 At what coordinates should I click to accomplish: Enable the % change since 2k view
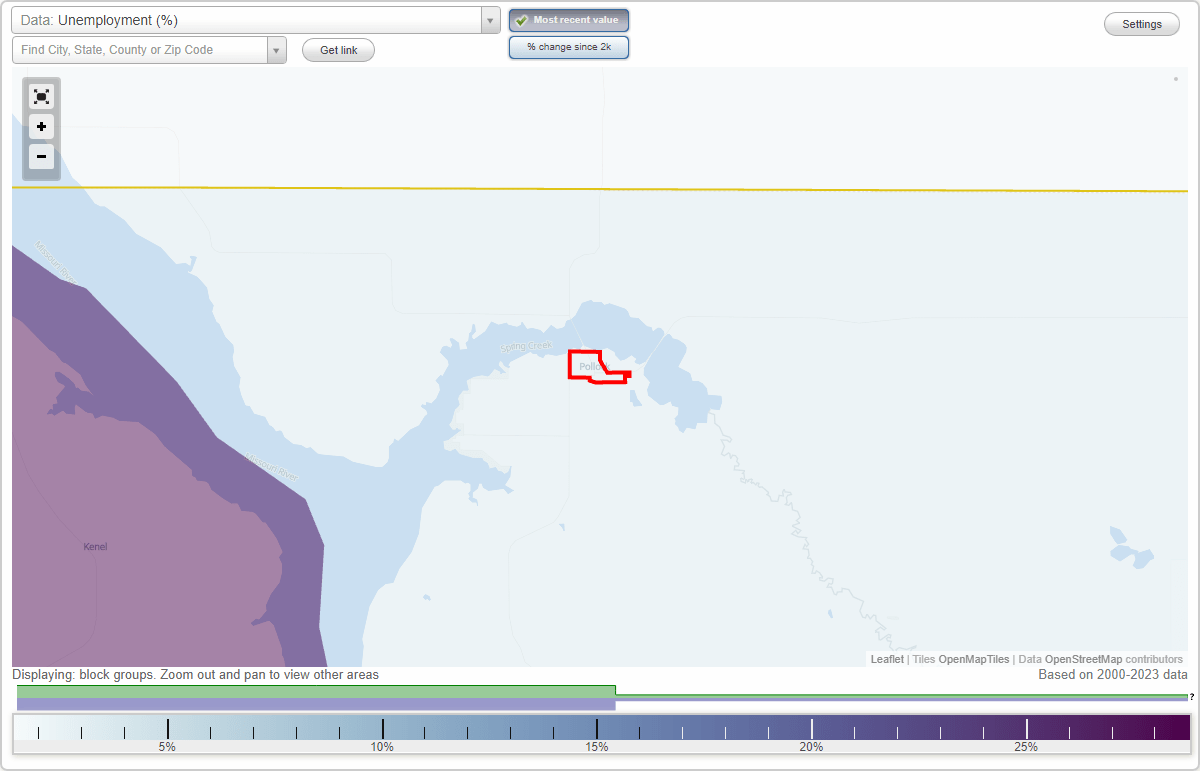coord(569,46)
